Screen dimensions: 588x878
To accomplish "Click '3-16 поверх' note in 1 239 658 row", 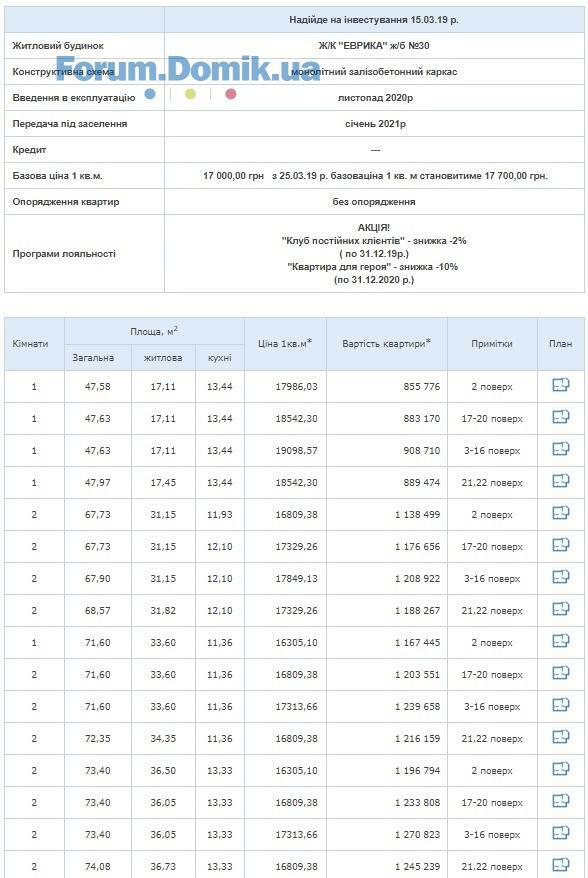I will 492,706.
